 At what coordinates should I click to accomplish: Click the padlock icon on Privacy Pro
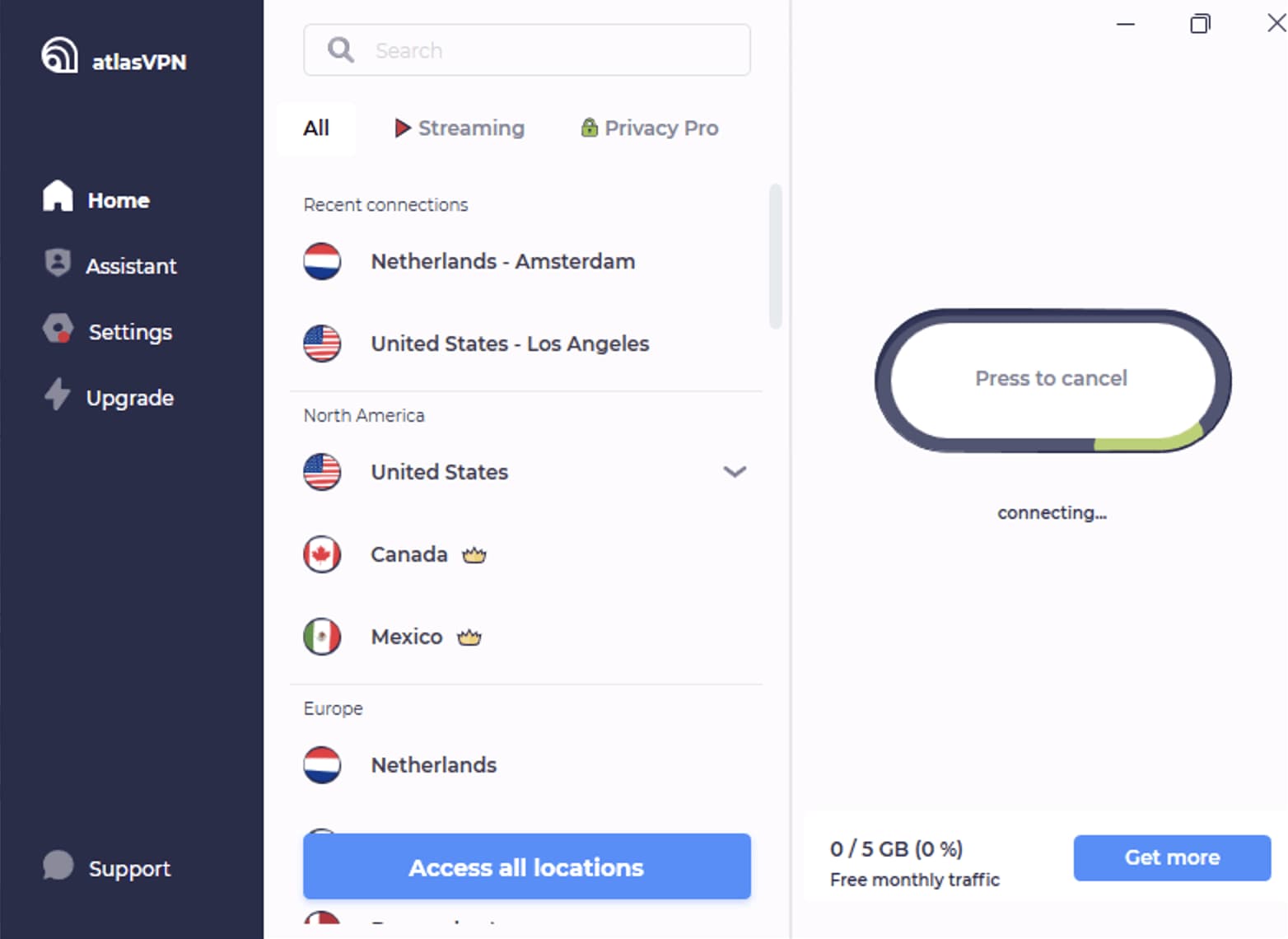click(x=589, y=128)
